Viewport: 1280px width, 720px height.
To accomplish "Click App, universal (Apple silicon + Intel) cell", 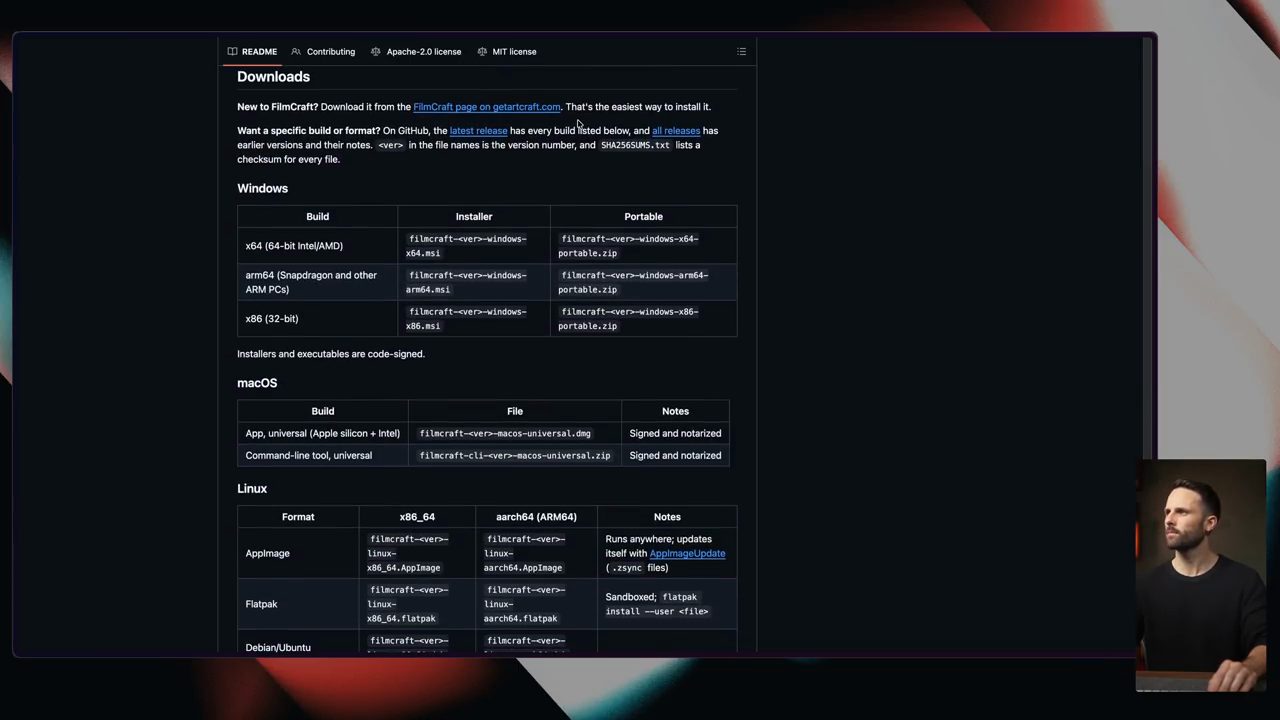I will tap(323, 434).
